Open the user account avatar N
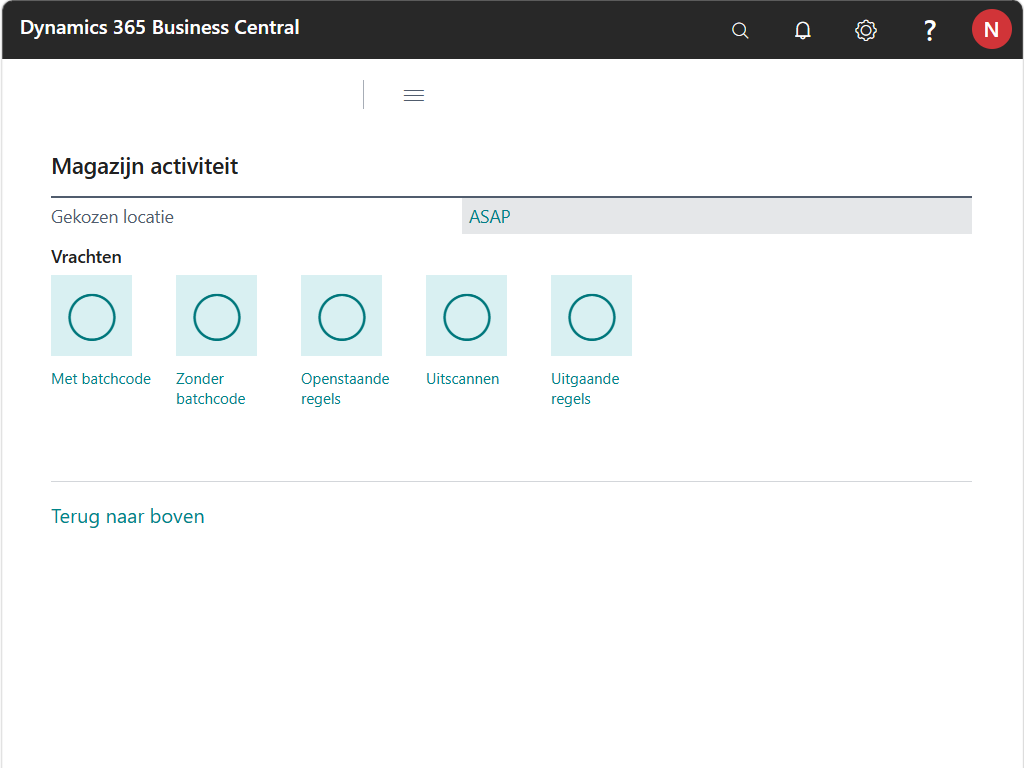This screenshot has height=768, width=1024. [991, 30]
